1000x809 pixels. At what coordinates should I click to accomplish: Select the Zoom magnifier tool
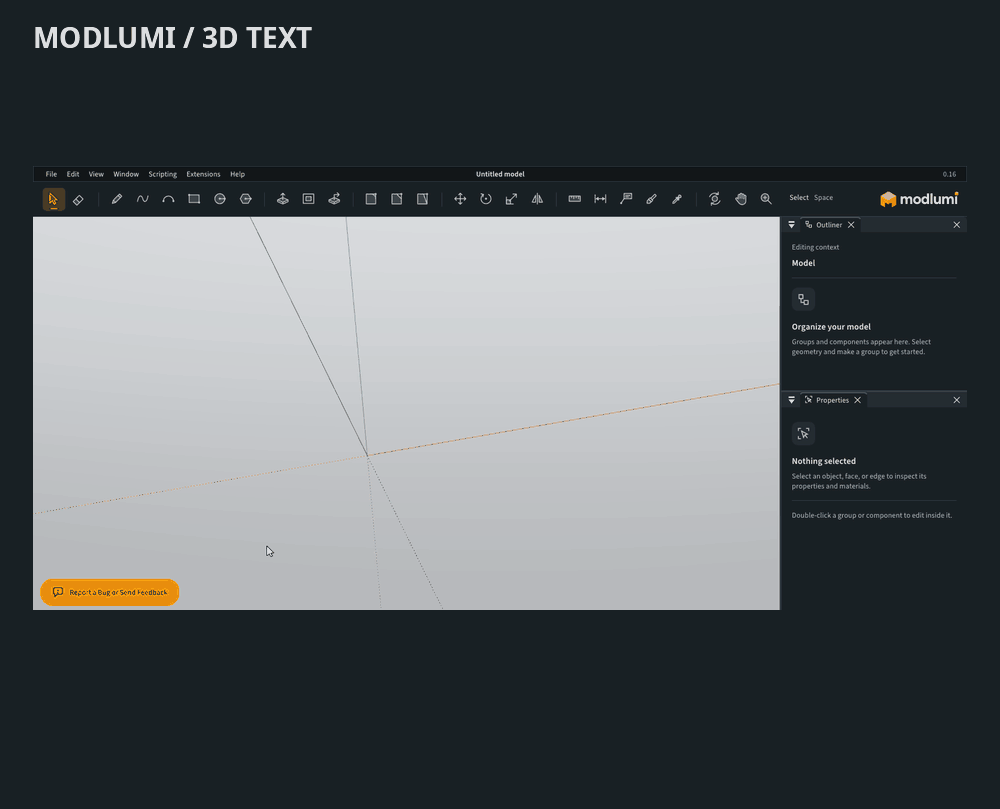point(766,199)
